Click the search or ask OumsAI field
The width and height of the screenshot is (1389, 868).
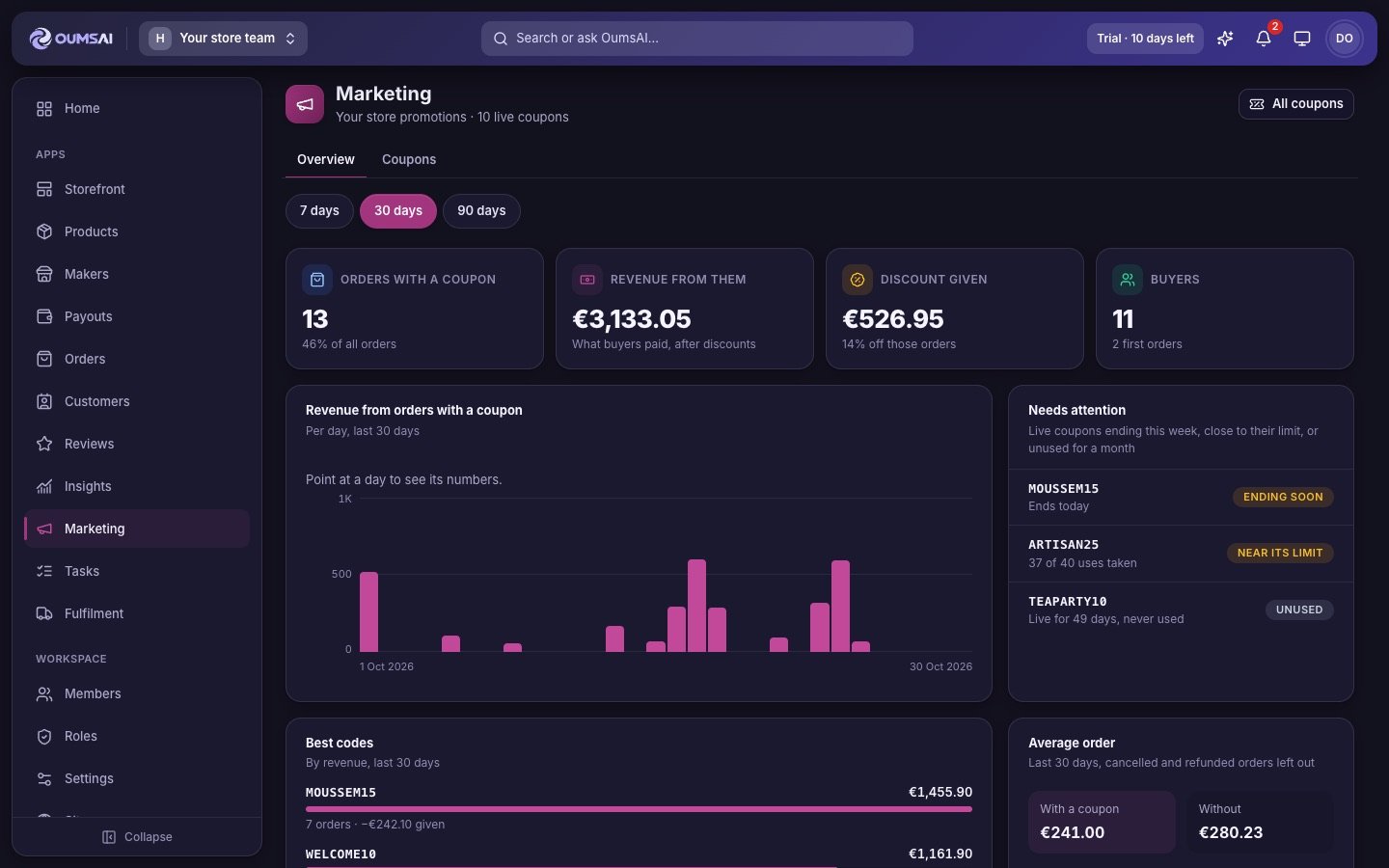pyautogui.click(x=697, y=39)
